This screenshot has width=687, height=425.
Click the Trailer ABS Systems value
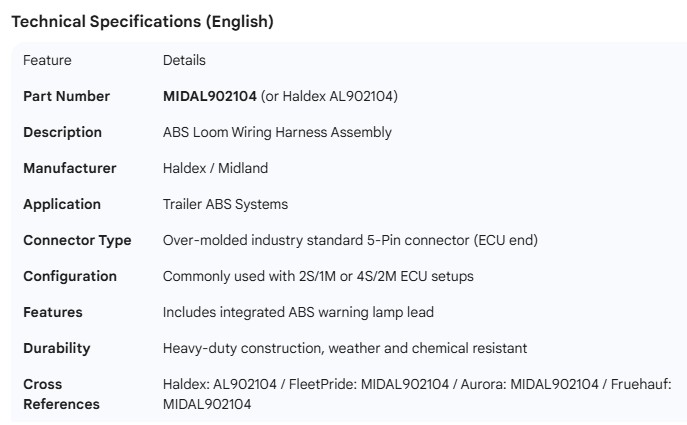pos(225,204)
